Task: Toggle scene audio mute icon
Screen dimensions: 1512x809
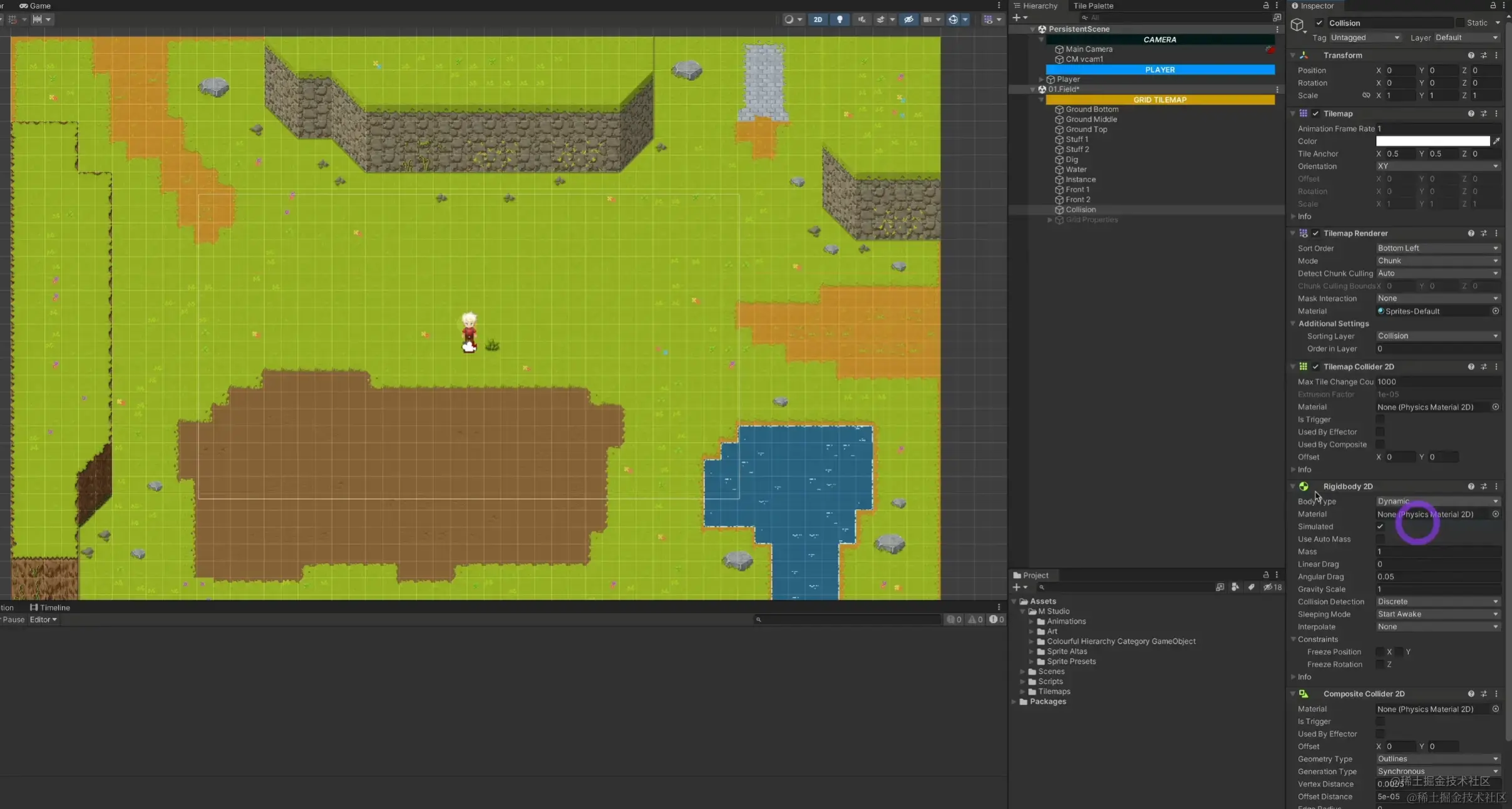Action: click(x=862, y=19)
